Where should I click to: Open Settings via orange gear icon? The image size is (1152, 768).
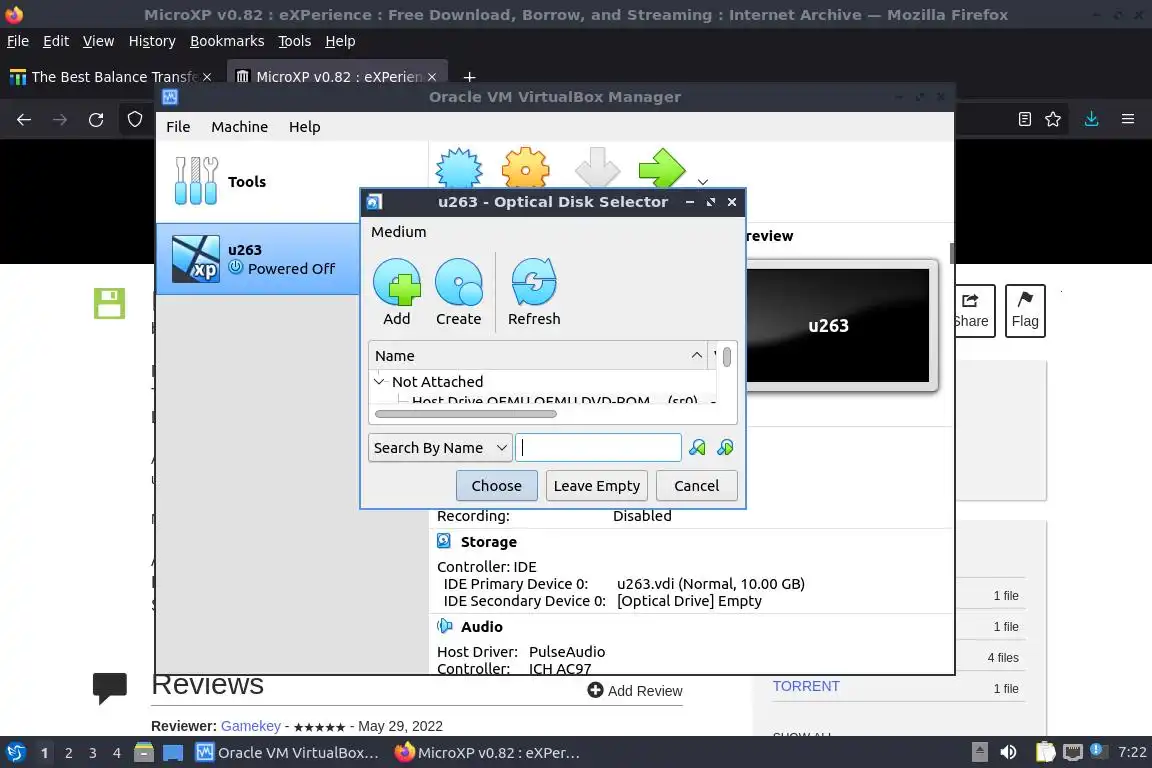[x=525, y=168]
